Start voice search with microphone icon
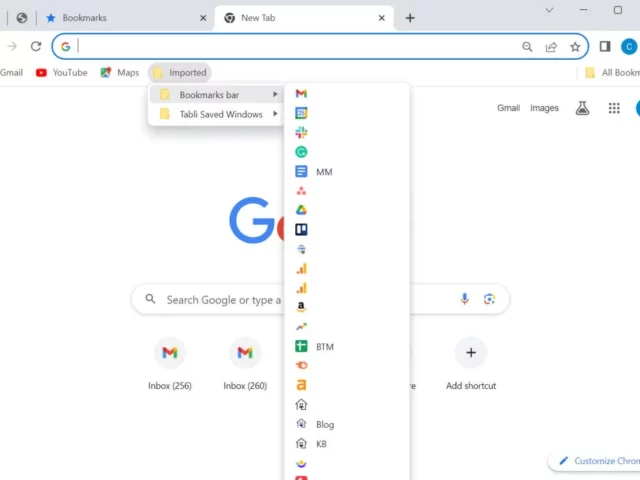The width and height of the screenshot is (640, 480). pos(464,299)
